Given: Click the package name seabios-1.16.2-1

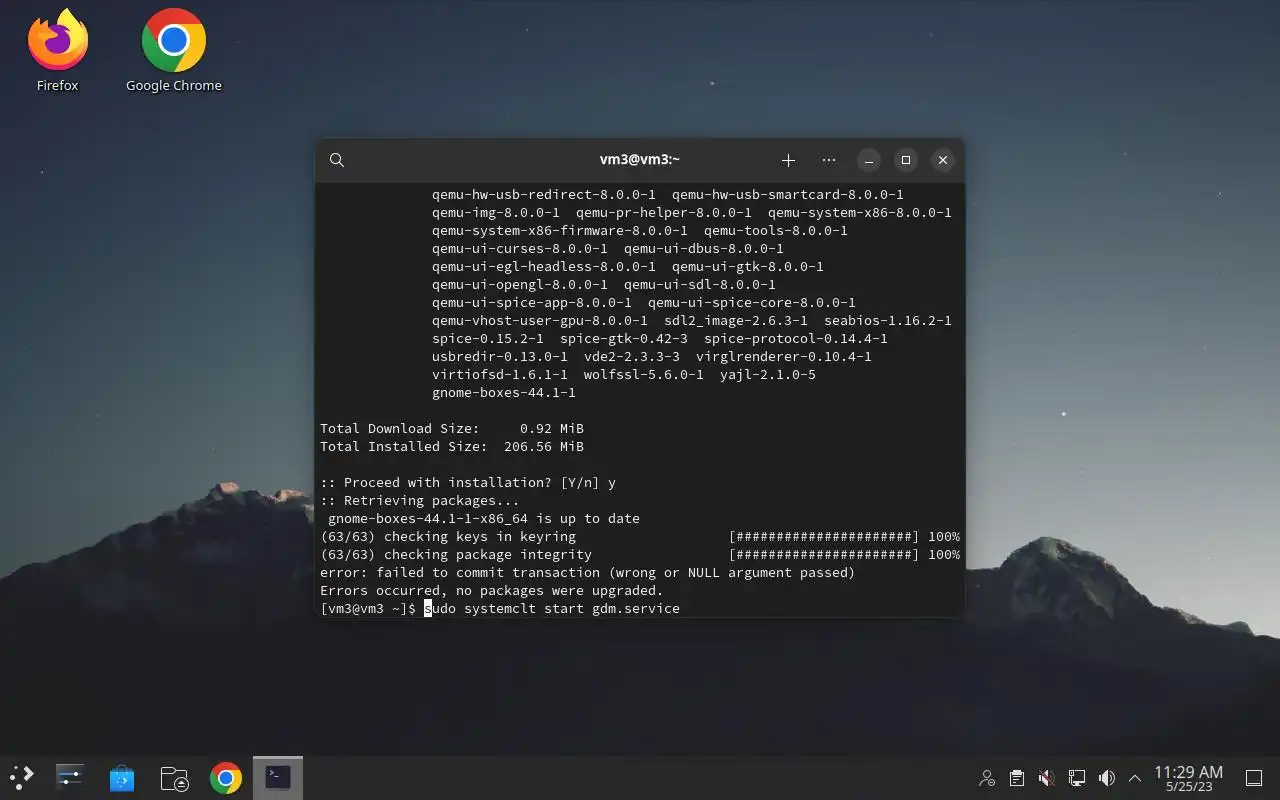Looking at the screenshot, I should (x=888, y=320).
